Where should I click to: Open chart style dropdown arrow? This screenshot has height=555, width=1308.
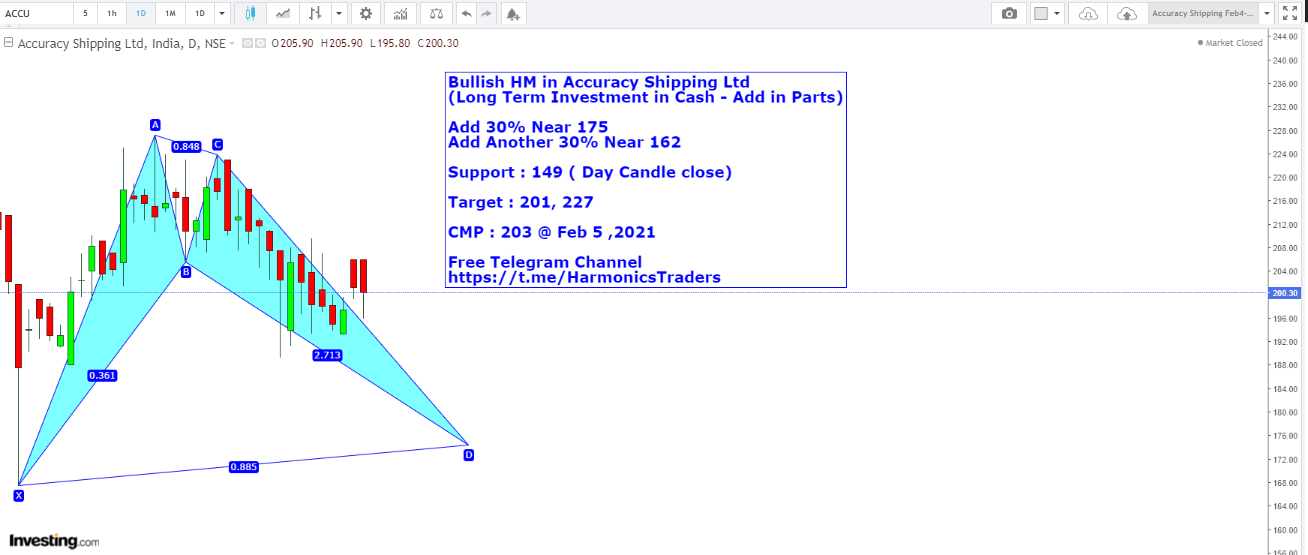340,13
